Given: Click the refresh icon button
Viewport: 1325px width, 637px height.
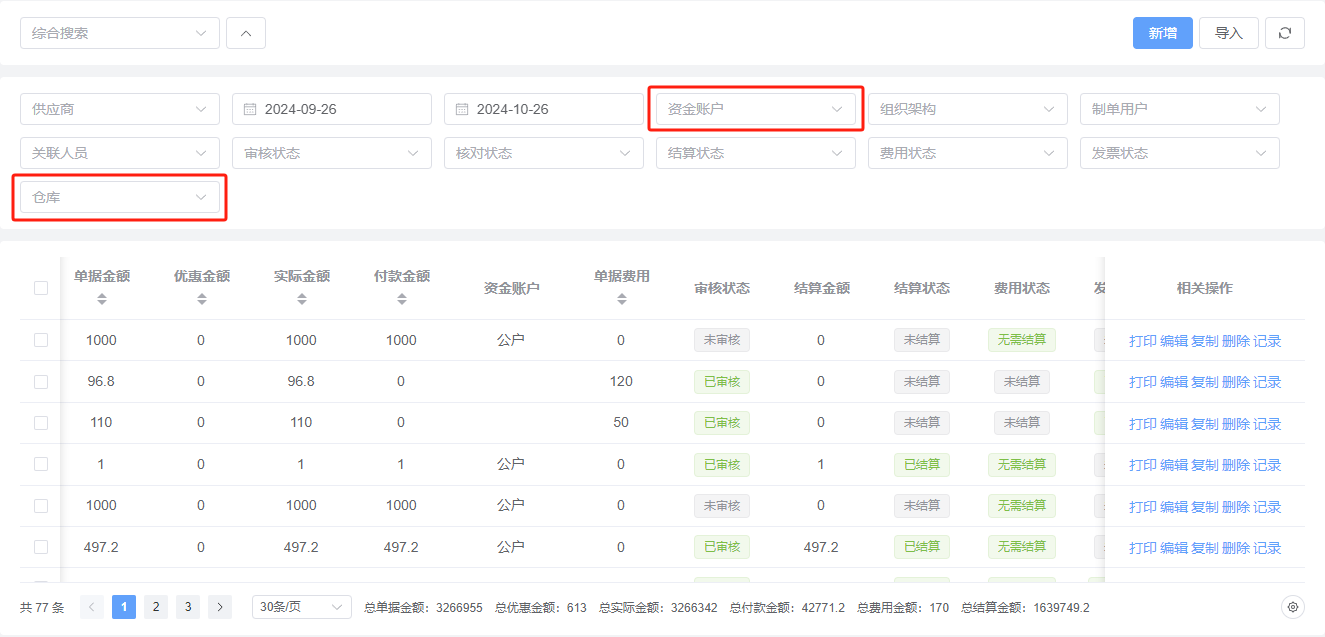Looking at the screenshot, I should click(x=1284, y=33).
